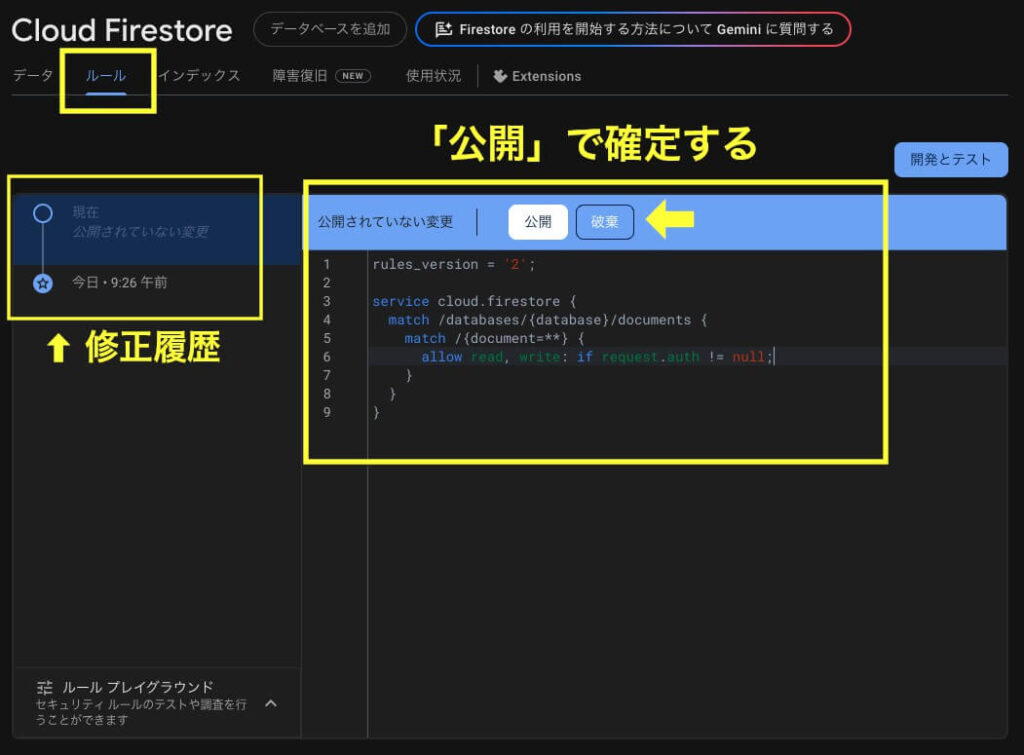Click the NEW badge beside 障害復旧
Screen dimensions: 1024x755
point(353,76)
